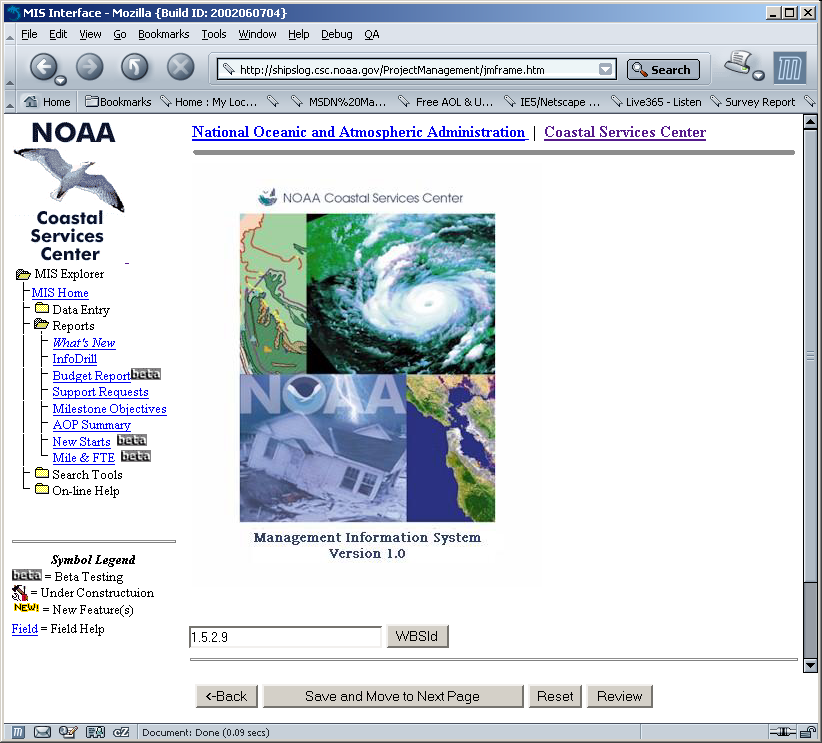
Task: Open the InfoDrill link
Action: pos(74,359)
